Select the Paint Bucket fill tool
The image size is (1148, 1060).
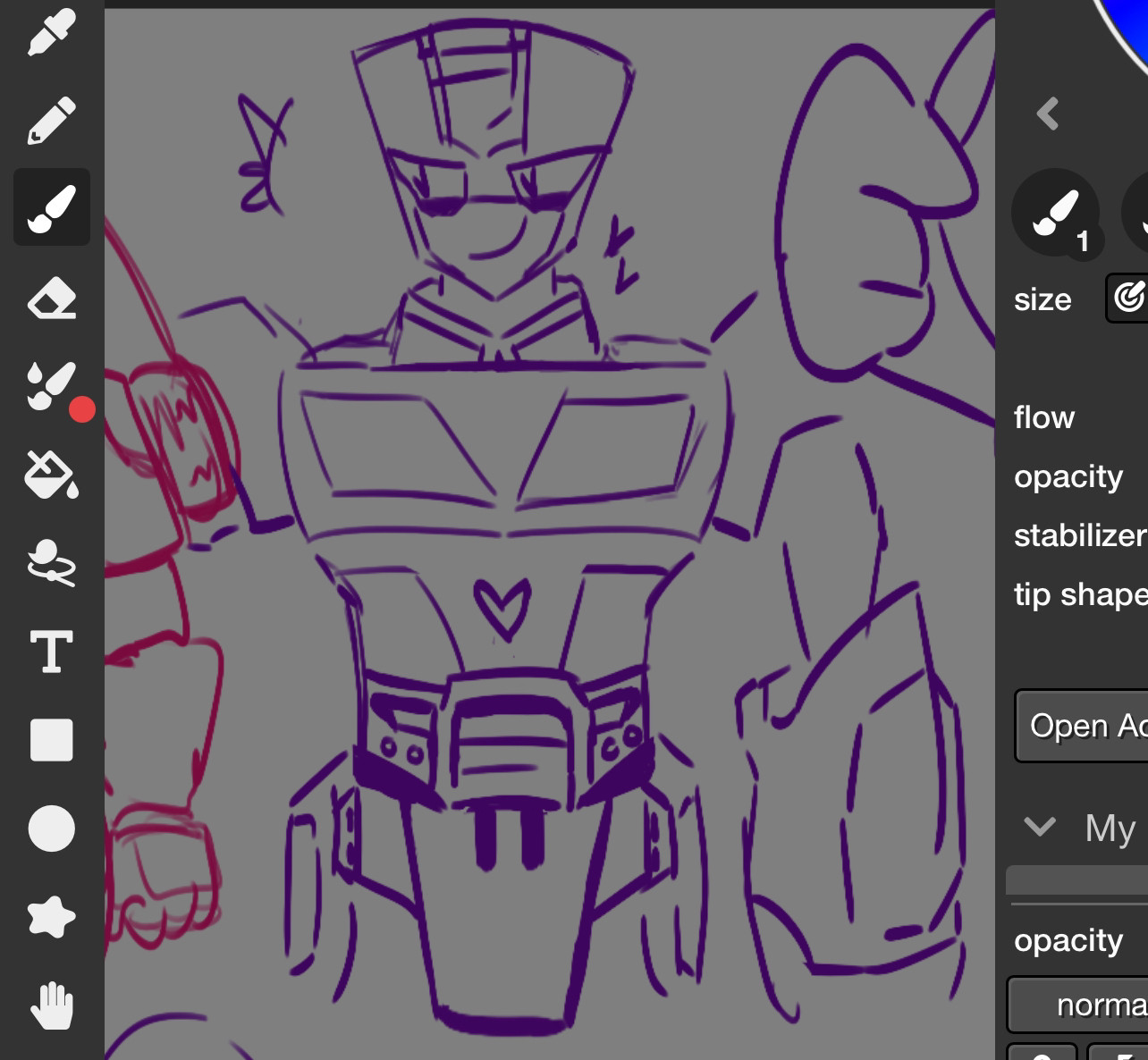coord(52,474)
